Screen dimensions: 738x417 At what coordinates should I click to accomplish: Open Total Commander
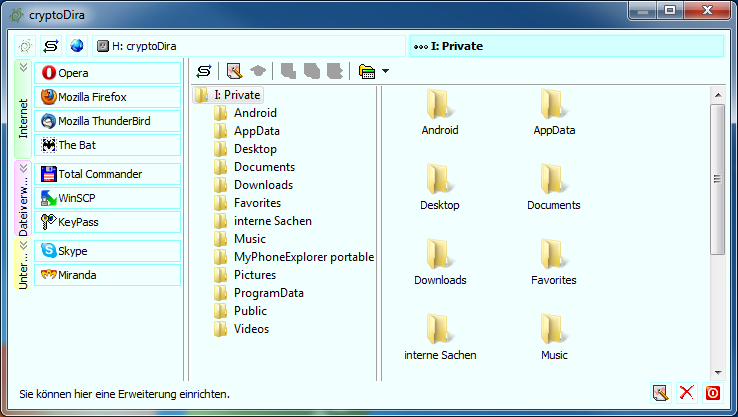click(107, 174)
